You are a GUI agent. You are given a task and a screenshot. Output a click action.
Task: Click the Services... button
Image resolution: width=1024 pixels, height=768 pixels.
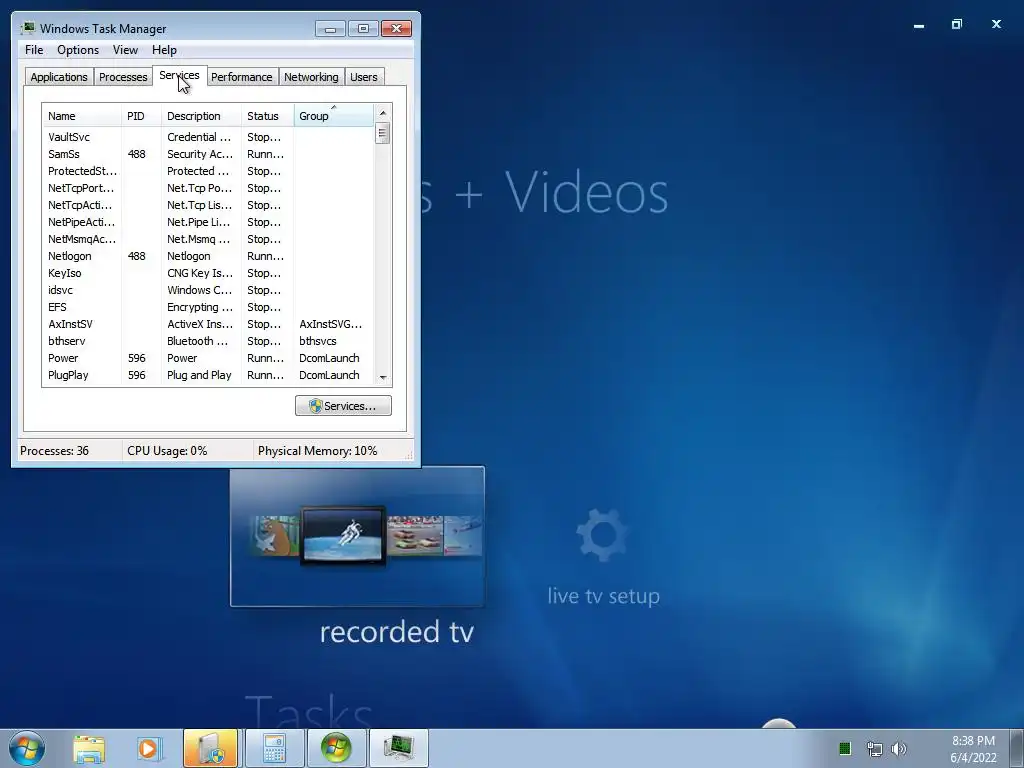pyautogui.click(x=343, y=406)
